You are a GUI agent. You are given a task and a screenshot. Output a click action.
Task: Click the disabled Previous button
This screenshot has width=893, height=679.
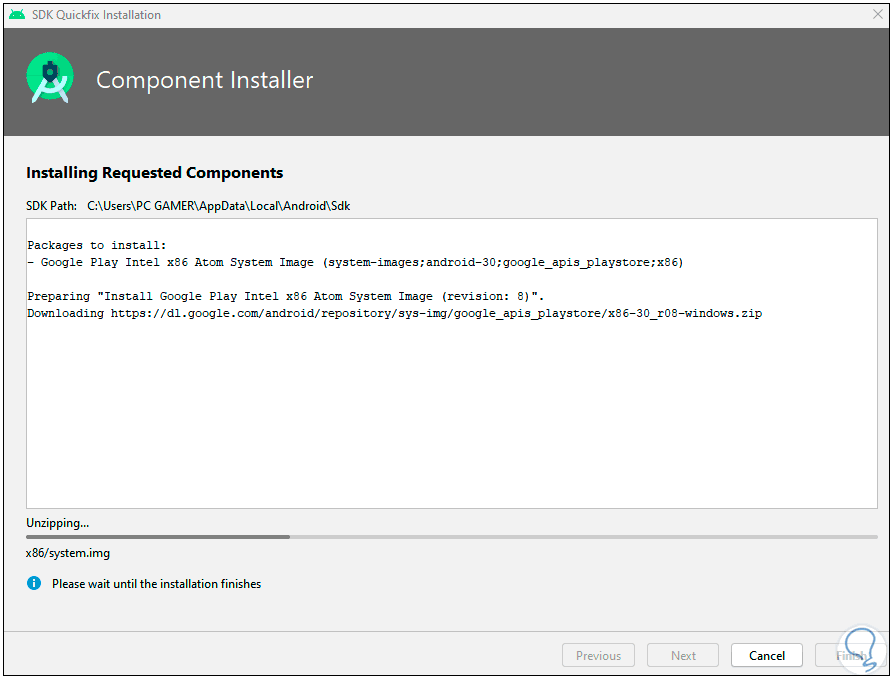(598, 656)
